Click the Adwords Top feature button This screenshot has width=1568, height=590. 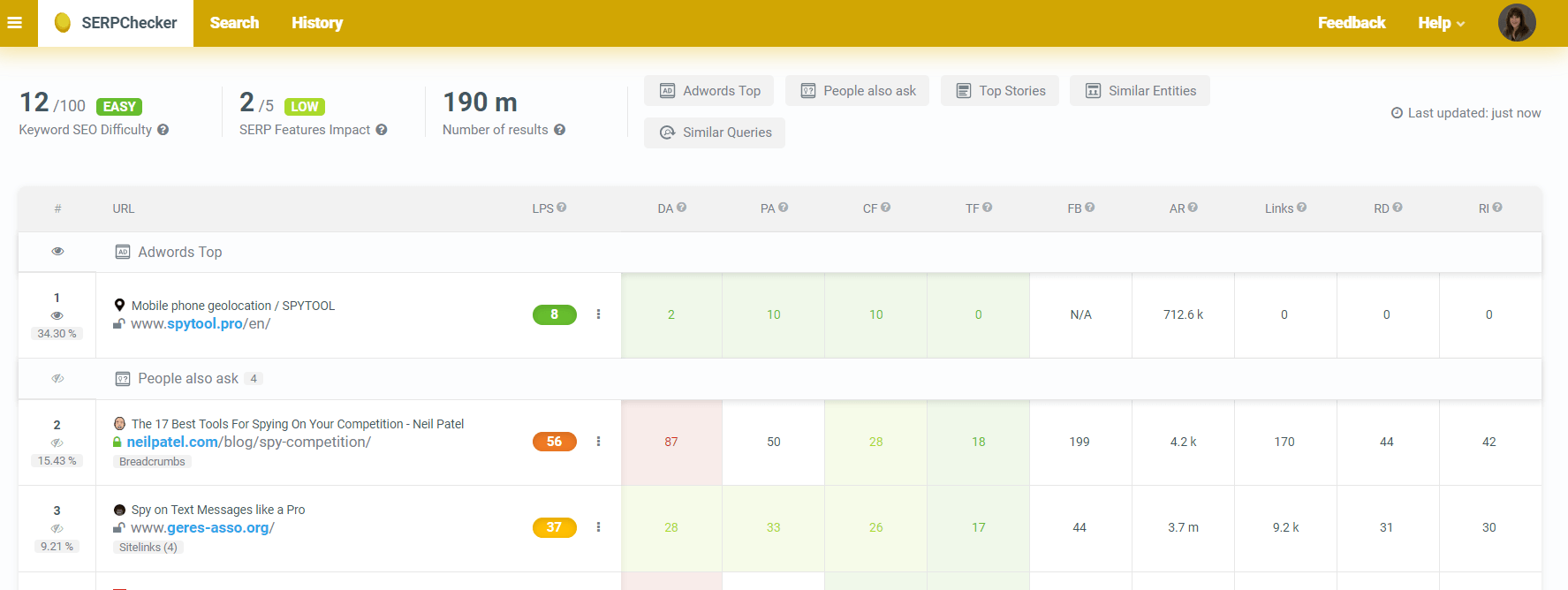(709, 91)
